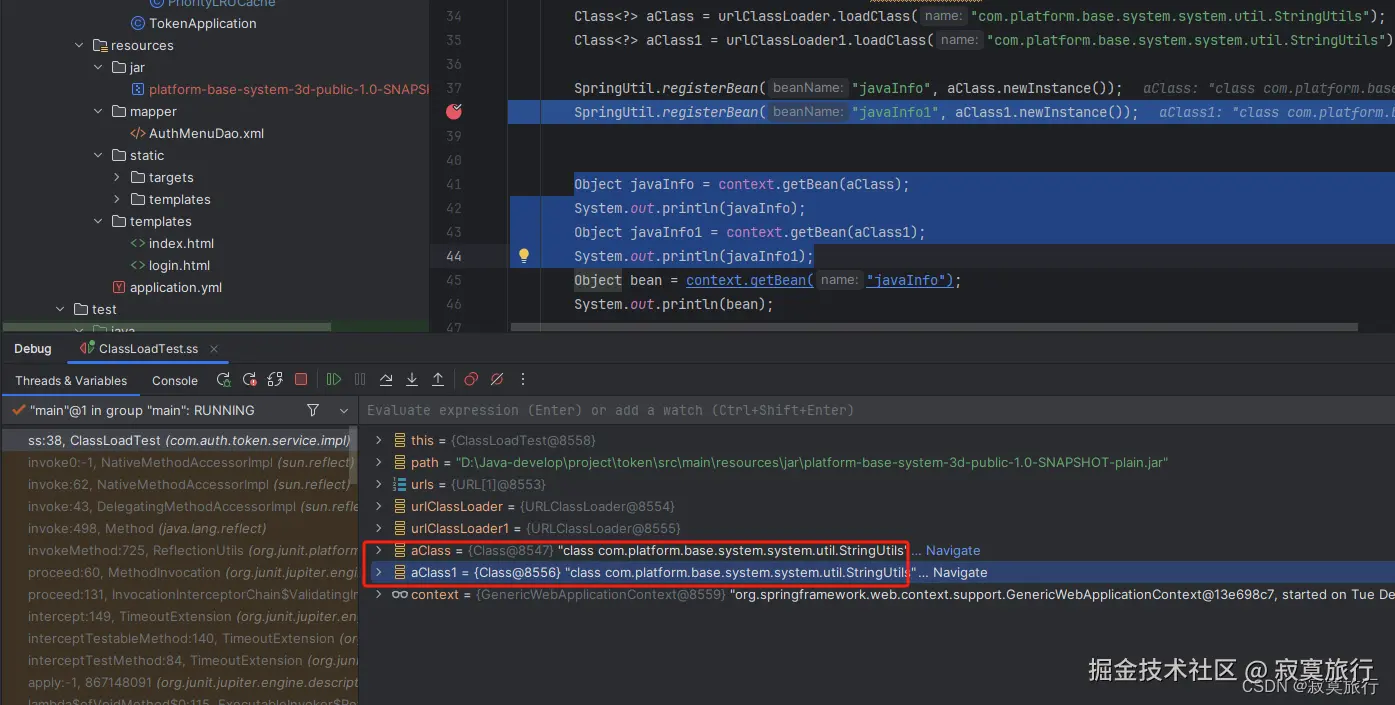The width and height of the screenshot is (1395, 705).
Task: Click the Rerun ClassLoadTest debug icon
Action: point(223,380)
